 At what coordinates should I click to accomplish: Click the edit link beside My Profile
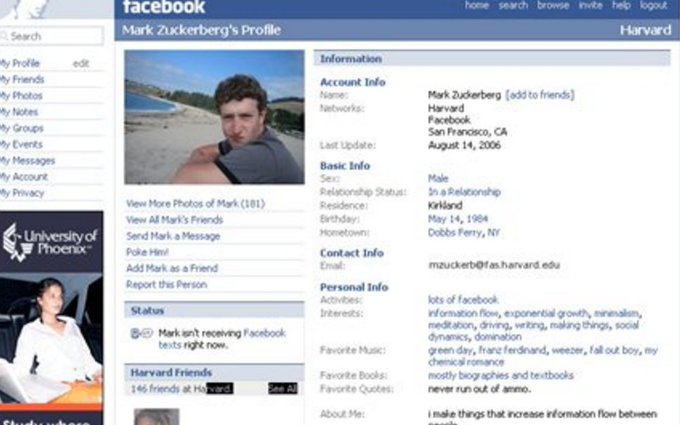pyautogui.click(x=81, y=63)
